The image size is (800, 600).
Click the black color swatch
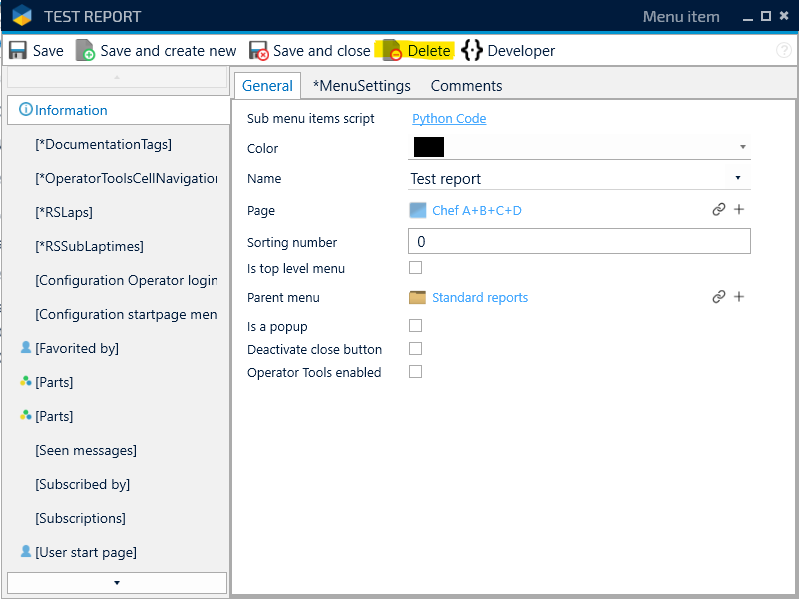pyautogui.click(x=428, y=147)
